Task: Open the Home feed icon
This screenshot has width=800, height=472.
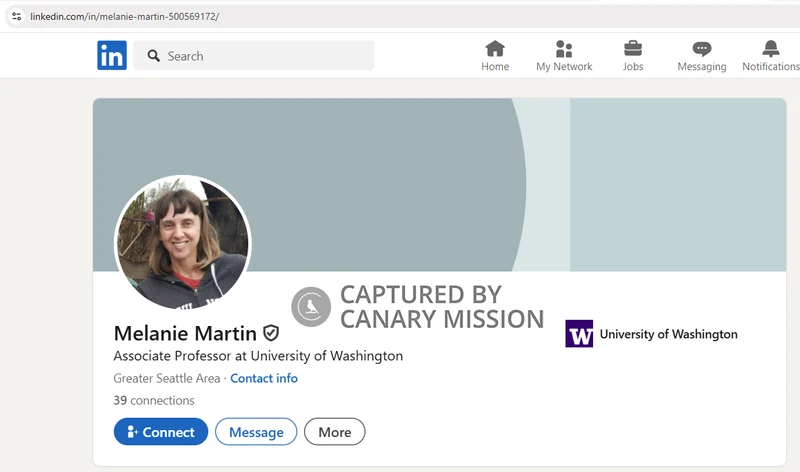Action: coord(495,49)
